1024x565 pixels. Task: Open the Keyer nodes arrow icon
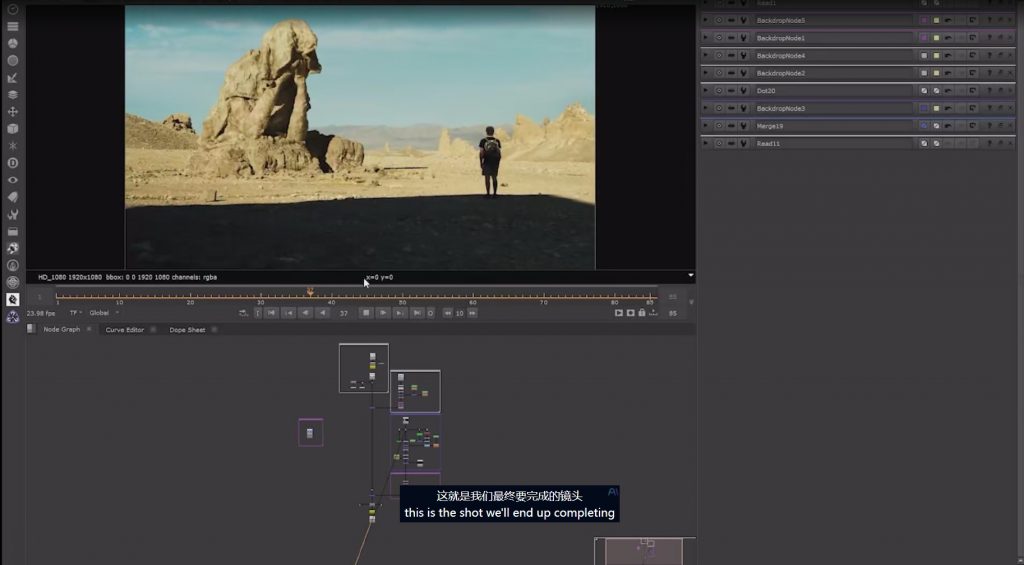coord(12,78)
